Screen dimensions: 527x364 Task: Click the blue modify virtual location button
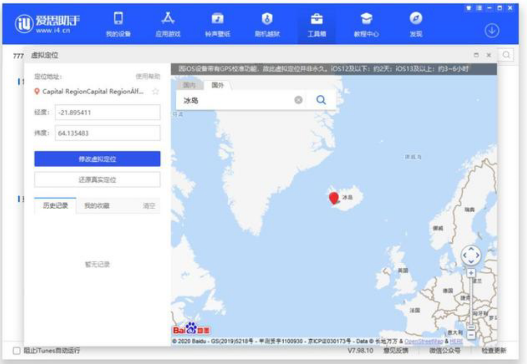coord(97,159)
